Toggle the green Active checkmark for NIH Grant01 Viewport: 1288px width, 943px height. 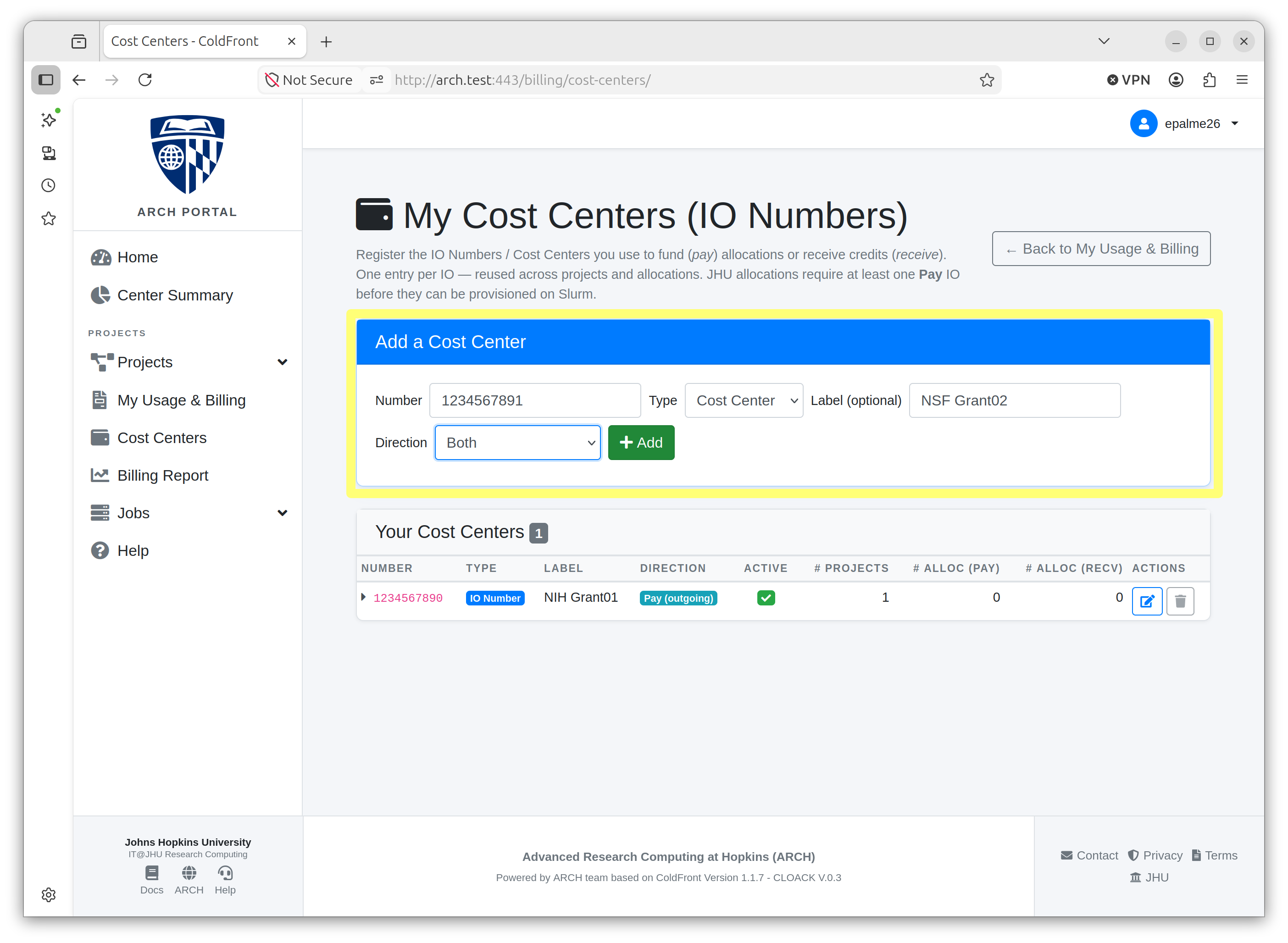[x=766, y=598]
